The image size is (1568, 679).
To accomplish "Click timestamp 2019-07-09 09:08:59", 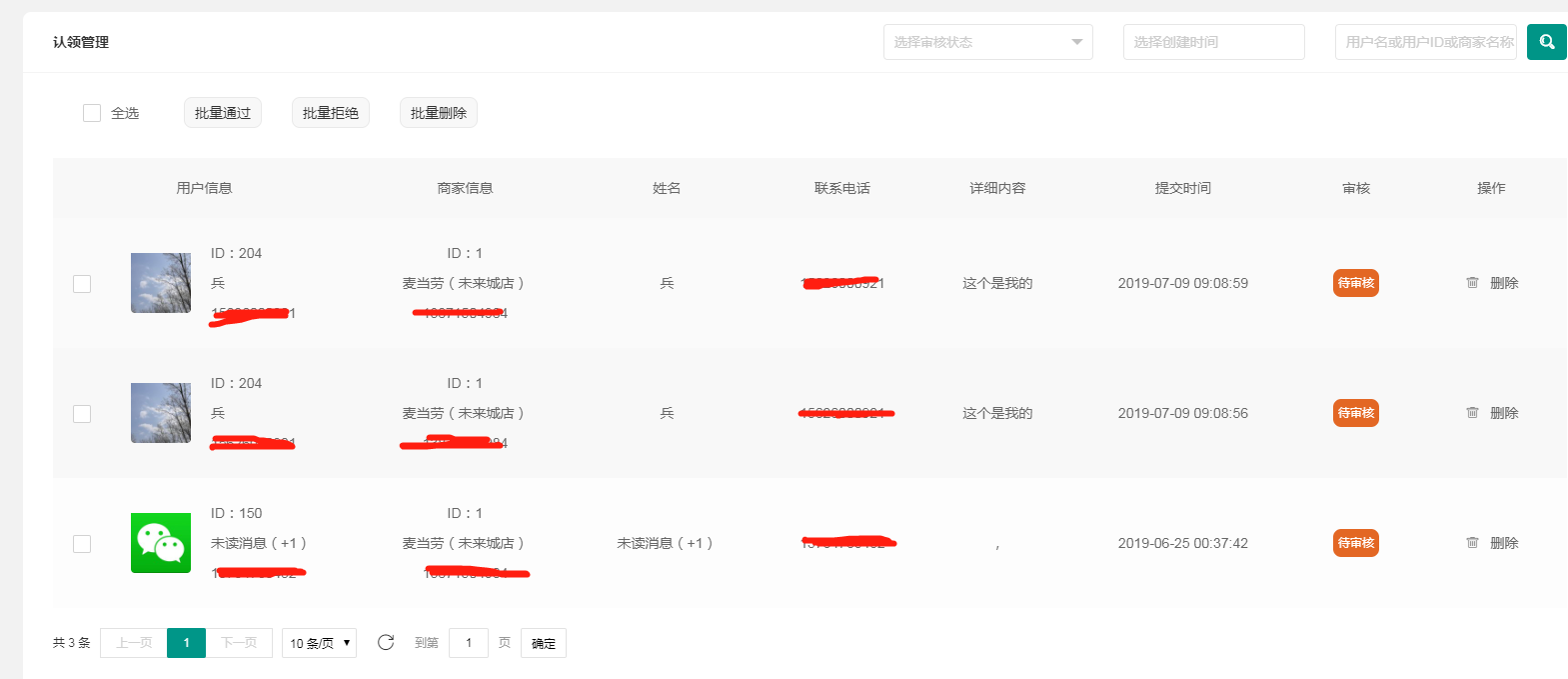I will (x=1183, y=283).
